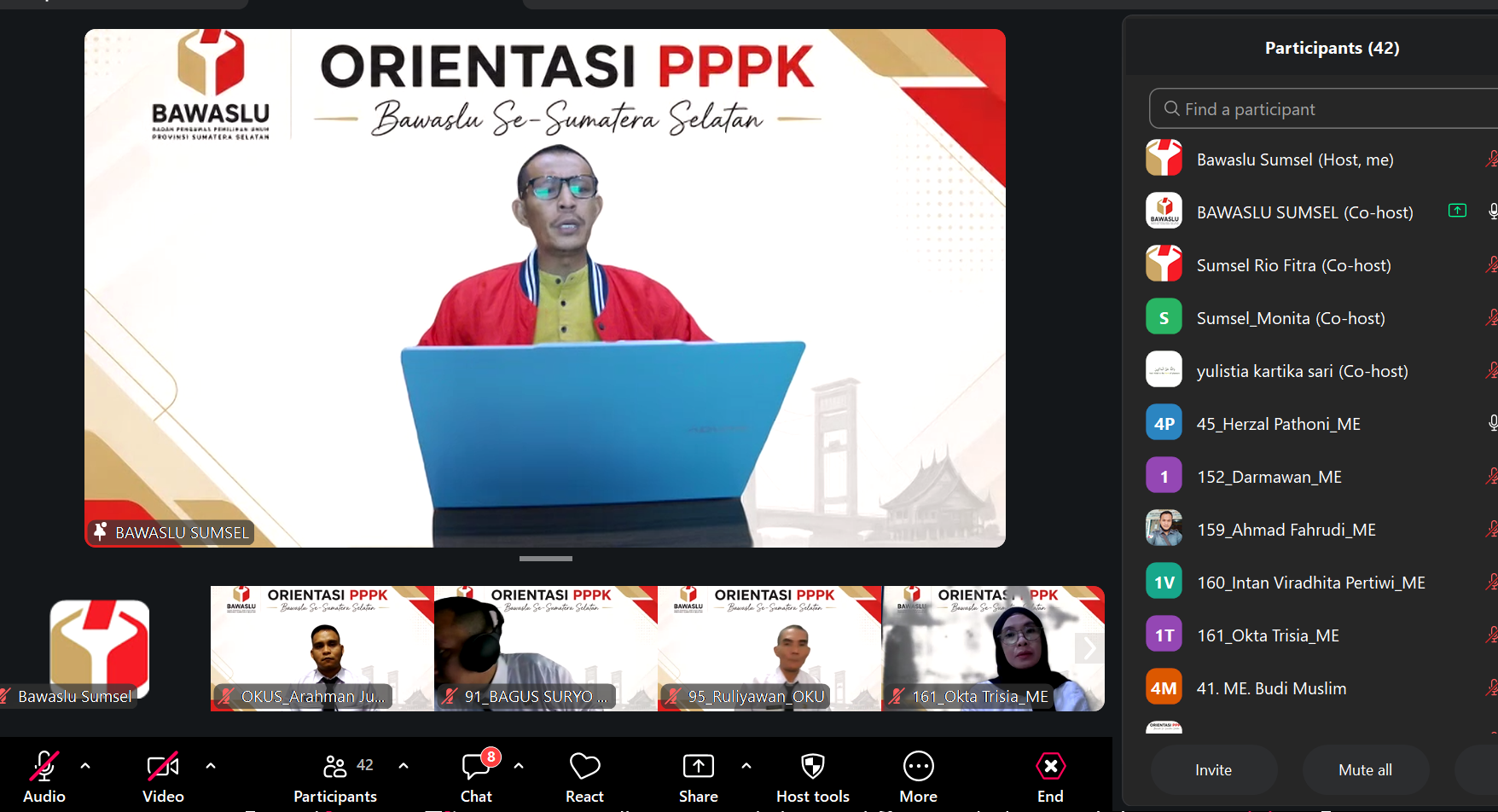Select 95_Ruliyawan_OKU video thumbnail
Viewport: 1498px width, 812px height.
[769, 648]
